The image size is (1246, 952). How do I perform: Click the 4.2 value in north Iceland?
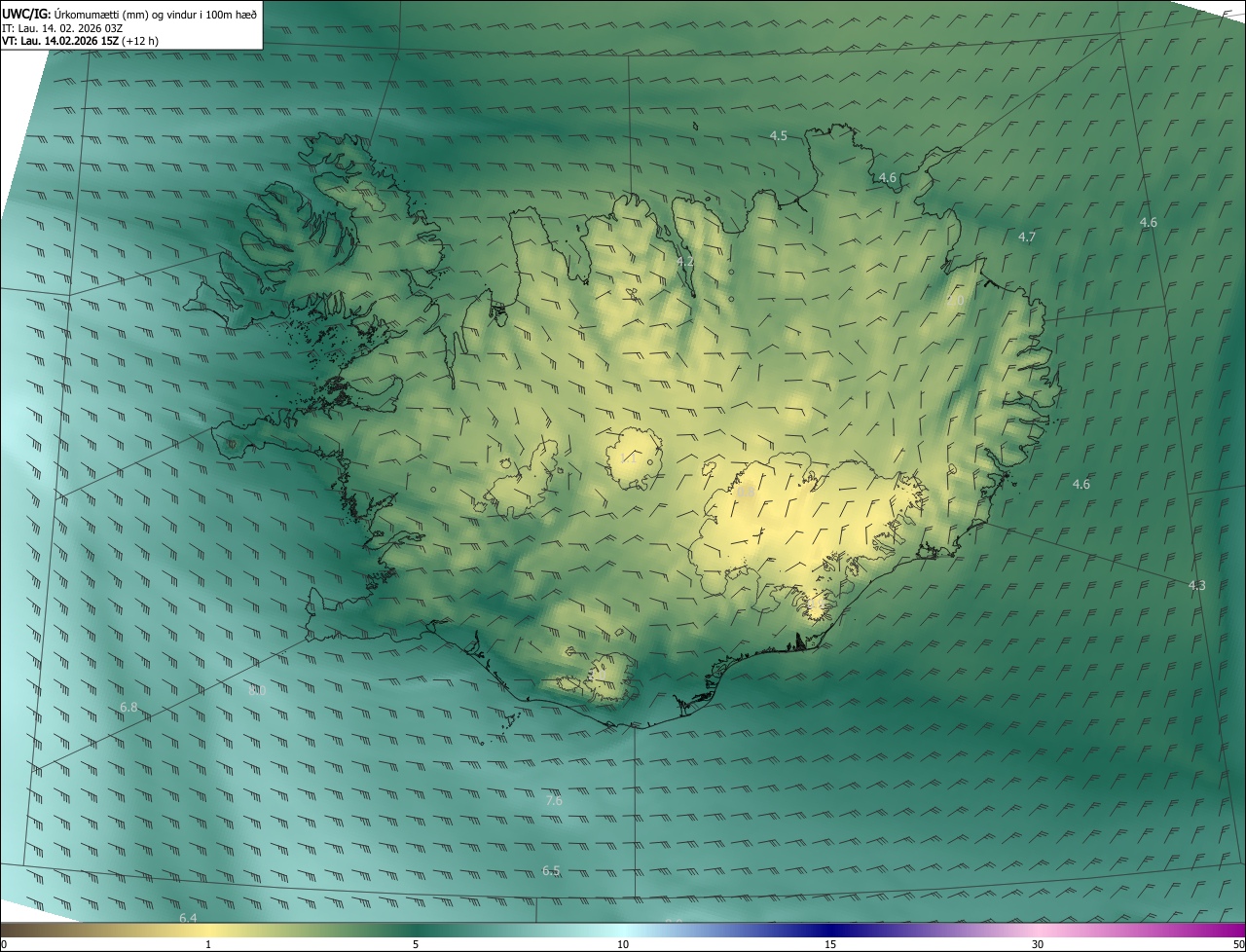(x=685, y=262)
